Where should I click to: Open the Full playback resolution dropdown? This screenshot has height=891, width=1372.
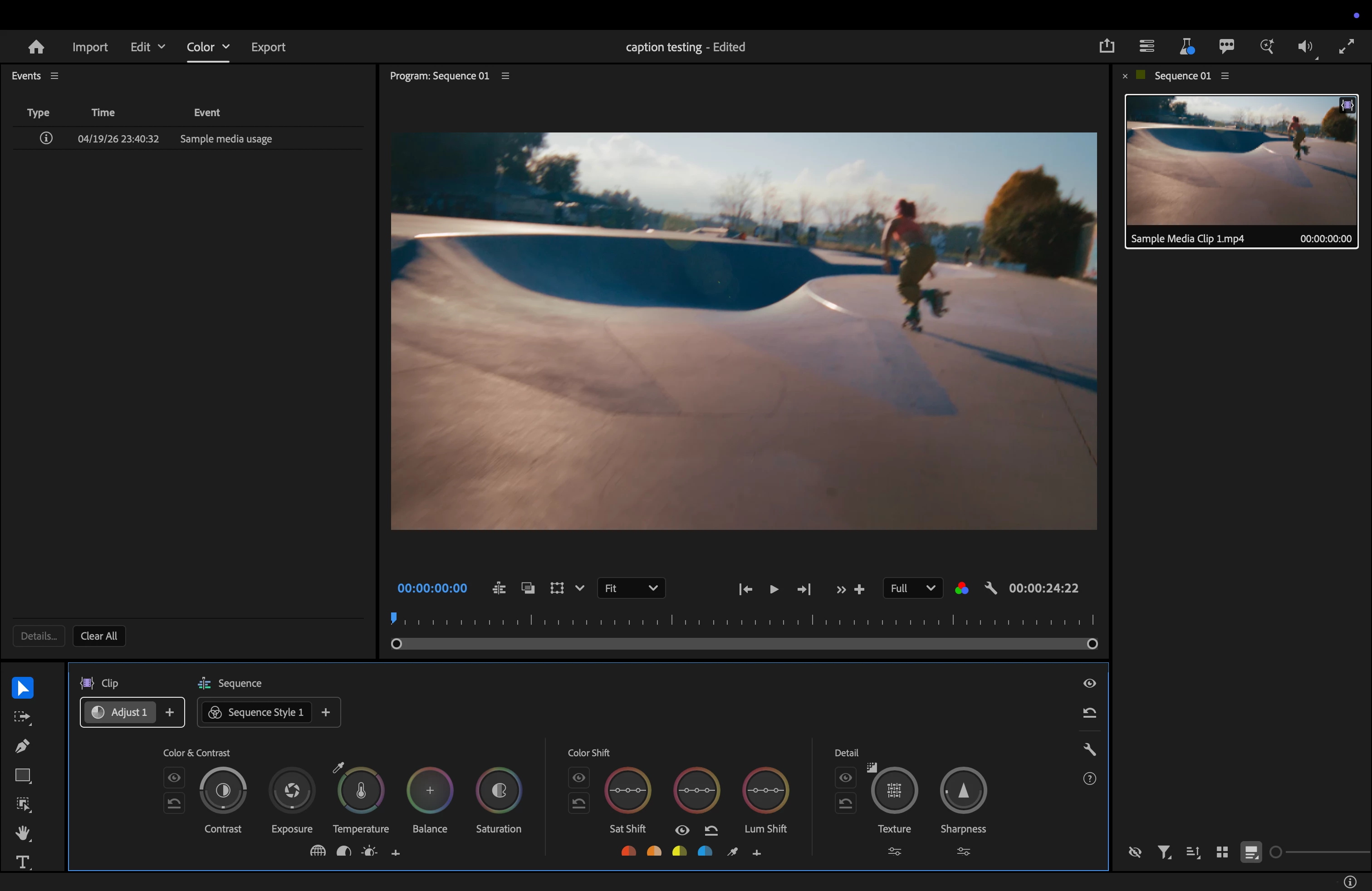click(912, 588)
